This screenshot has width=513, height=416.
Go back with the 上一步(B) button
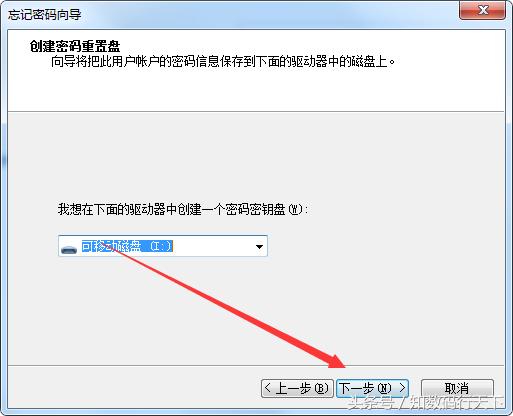point(297,388)
